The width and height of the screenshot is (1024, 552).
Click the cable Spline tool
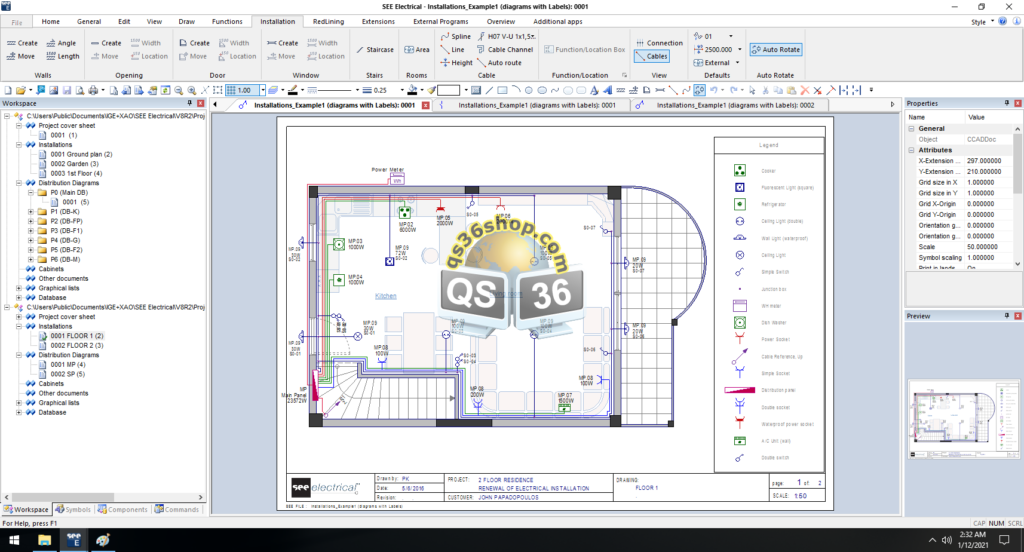(456, 37)
